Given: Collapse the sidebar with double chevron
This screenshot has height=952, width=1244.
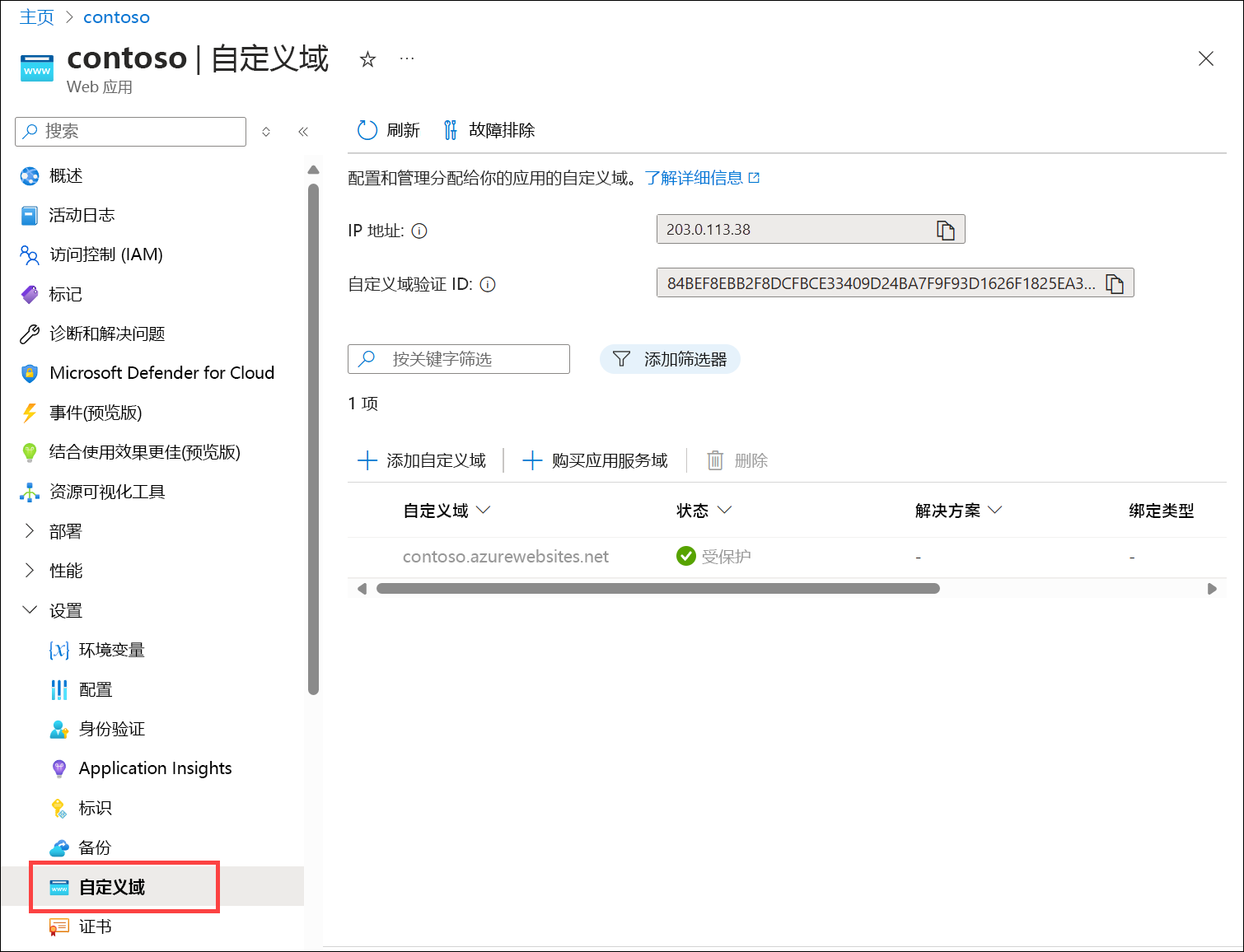Looking at the screenshot, I should click(303, 132).
